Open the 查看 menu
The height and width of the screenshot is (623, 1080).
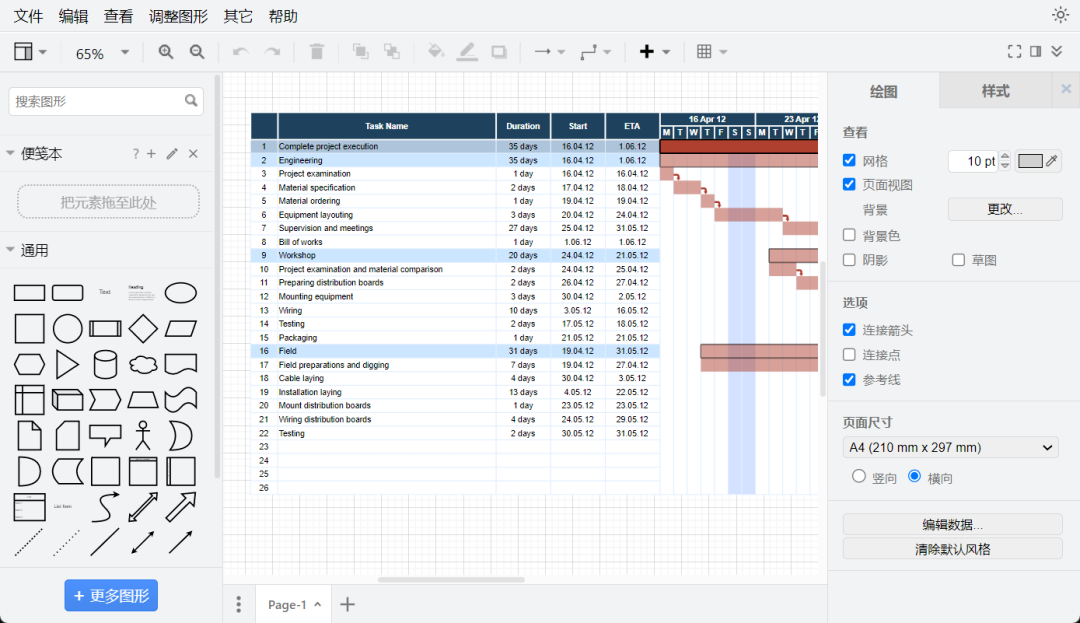(118, 16)
